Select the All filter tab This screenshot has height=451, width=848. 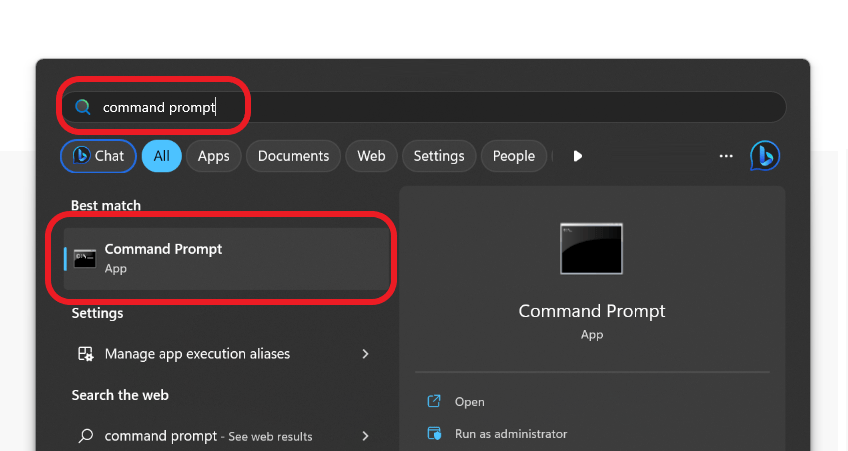coord(162,156)
